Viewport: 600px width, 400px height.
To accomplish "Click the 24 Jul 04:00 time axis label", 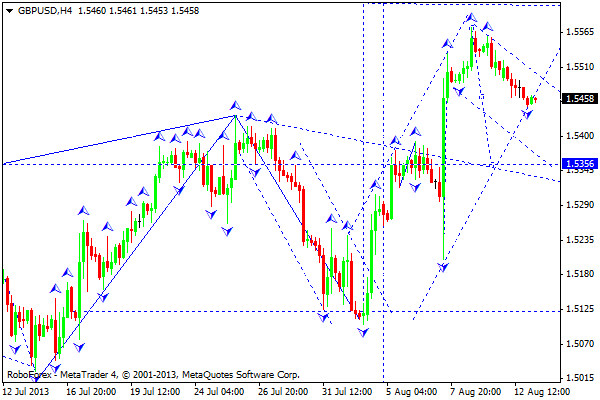I will (x=220, y=392).
